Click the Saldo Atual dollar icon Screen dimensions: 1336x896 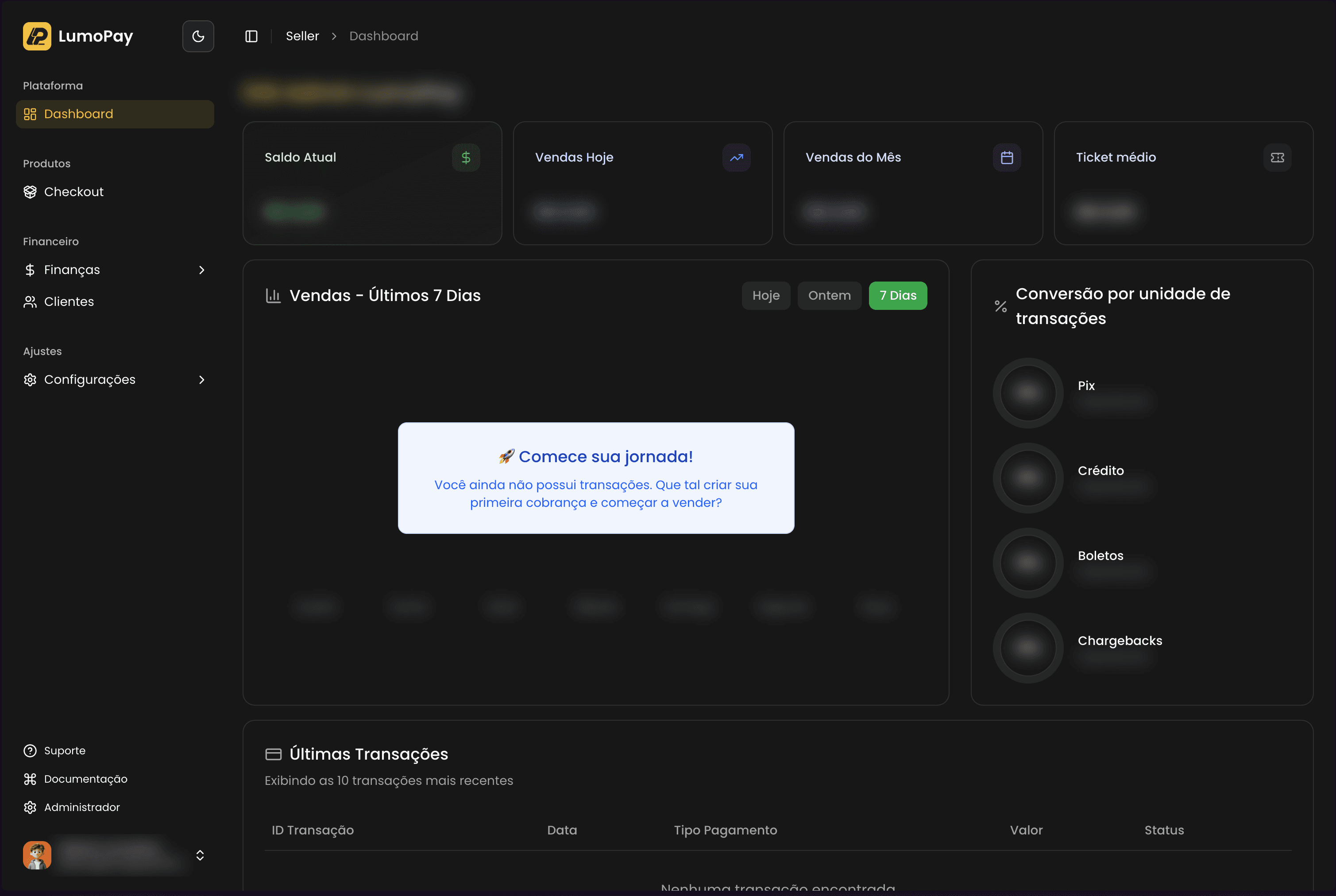[x=466, y=157]
